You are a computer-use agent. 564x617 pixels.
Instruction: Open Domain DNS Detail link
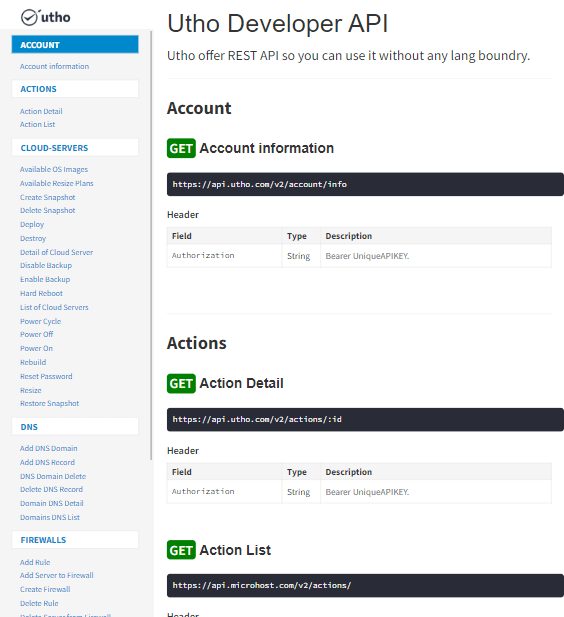pyautogui.click(x=52, y=503)
